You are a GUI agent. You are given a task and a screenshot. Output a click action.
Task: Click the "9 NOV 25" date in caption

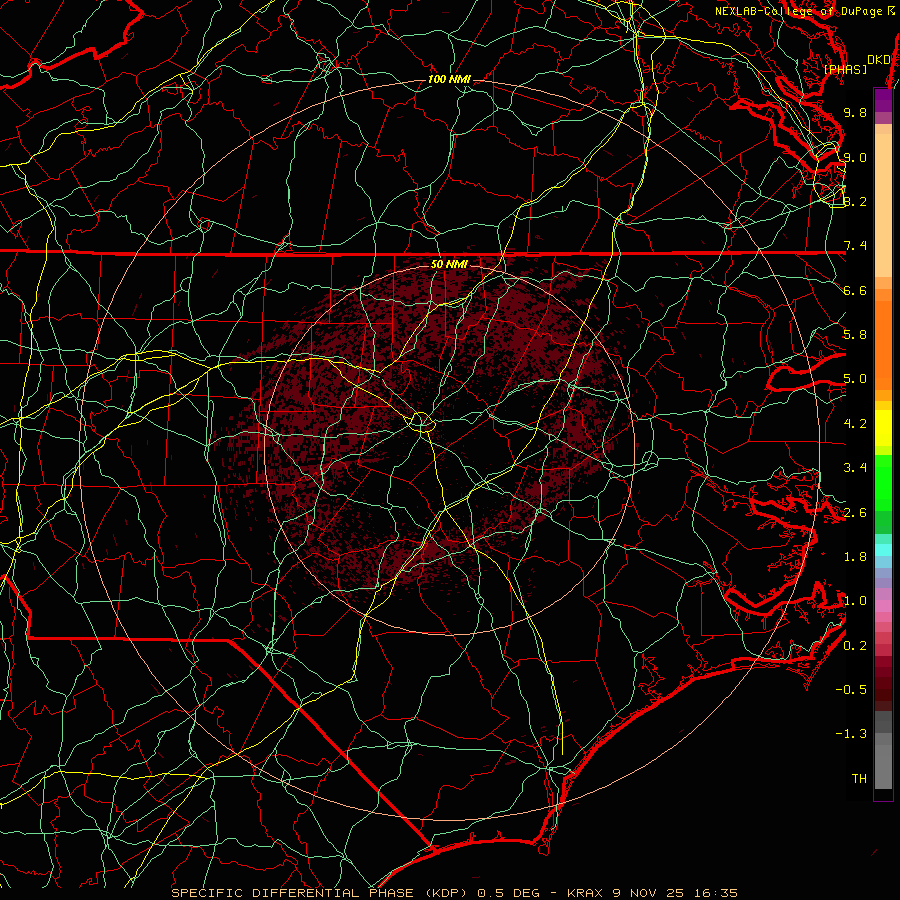click(x=649, y=893)
